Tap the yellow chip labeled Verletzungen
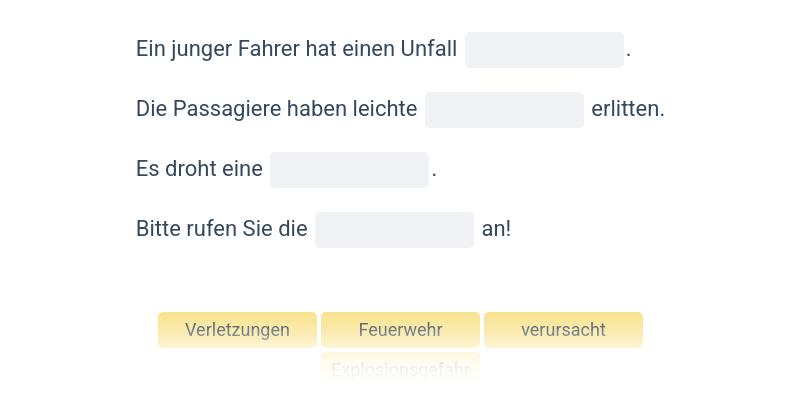 pos(237,330)
